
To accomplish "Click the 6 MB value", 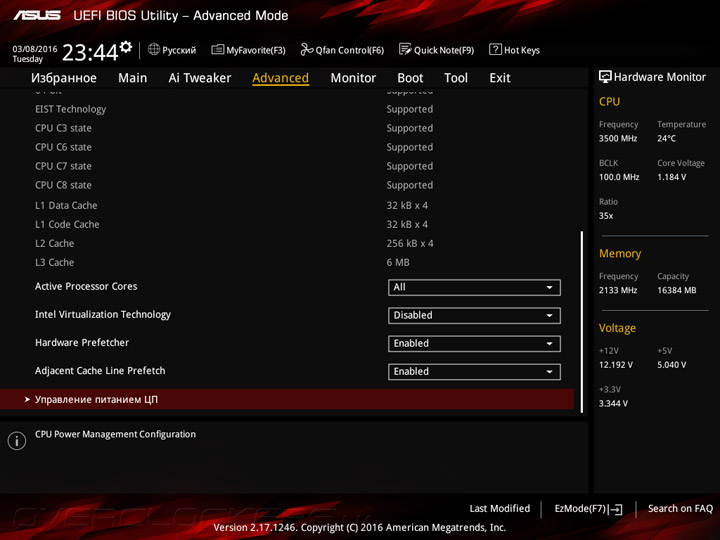I will (x=398, y=262).
